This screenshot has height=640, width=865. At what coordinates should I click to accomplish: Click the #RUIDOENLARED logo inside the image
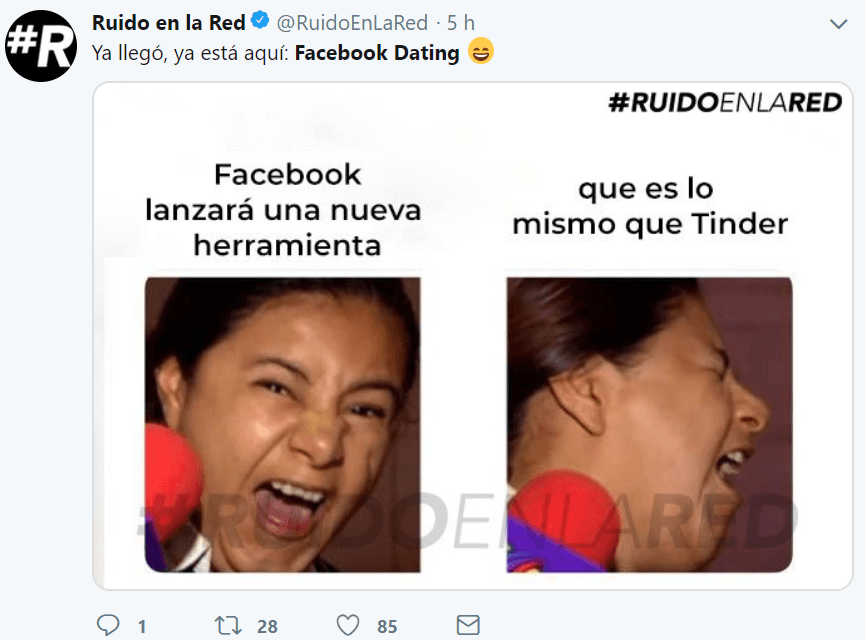point(725,103)
